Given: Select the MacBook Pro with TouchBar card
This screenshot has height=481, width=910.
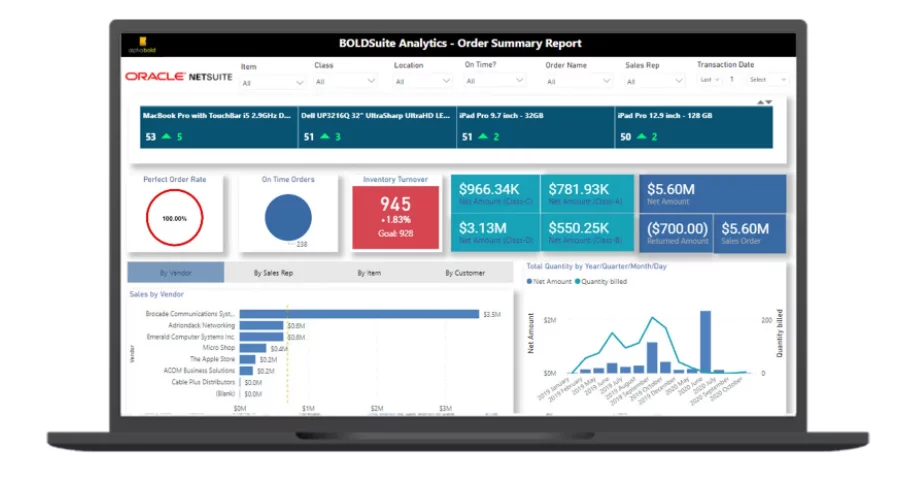Looking at the screenshot, I should [219, 127].
